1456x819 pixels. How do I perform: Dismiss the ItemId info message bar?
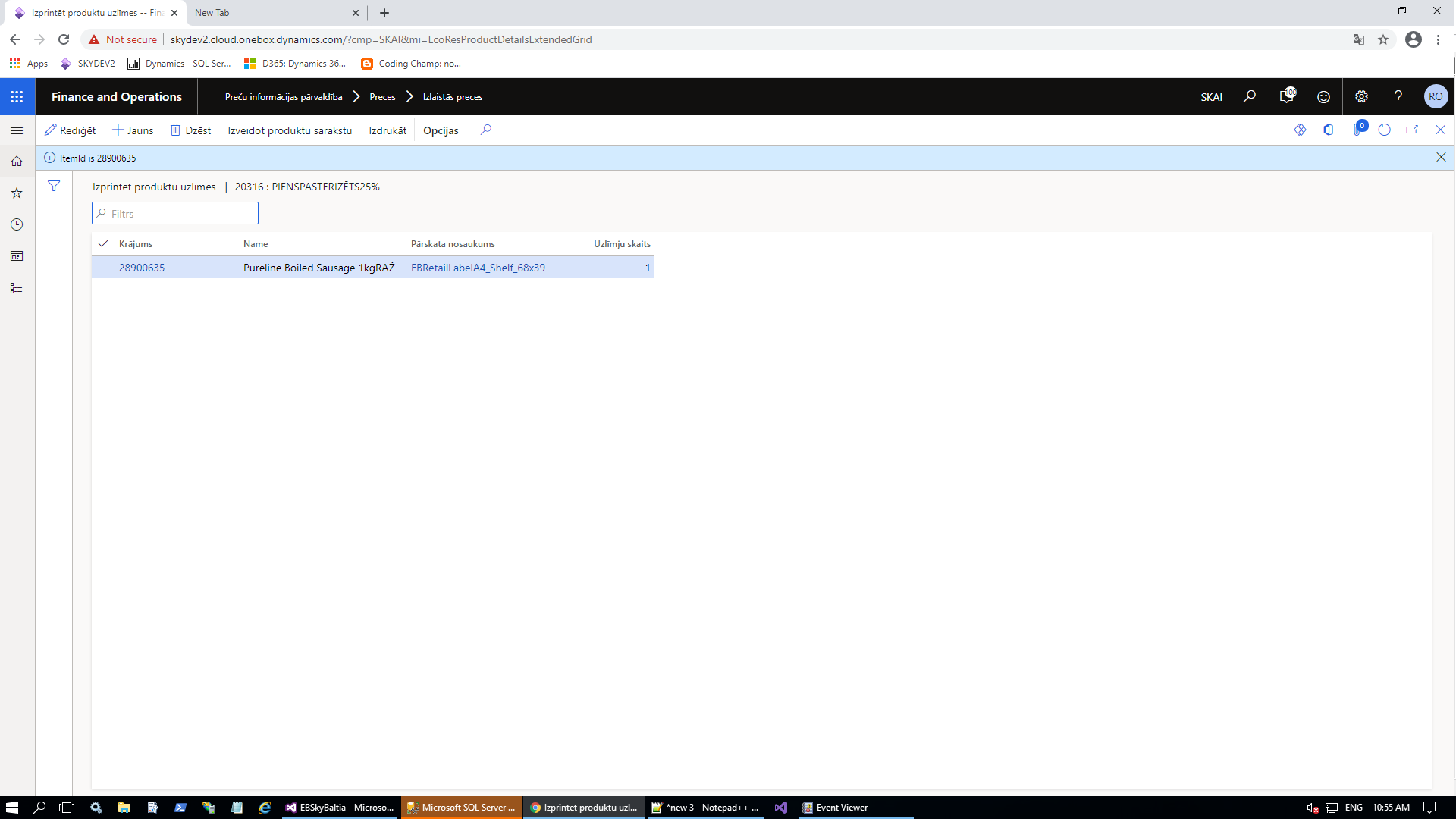click(1441, 157)
